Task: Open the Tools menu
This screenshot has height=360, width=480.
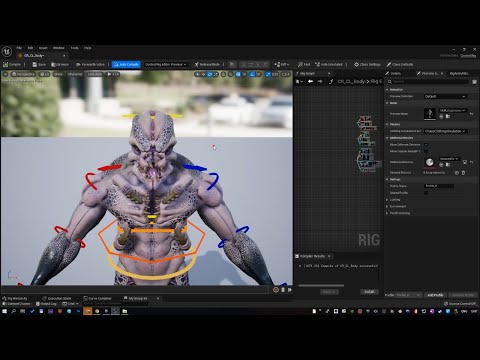Action: coord(75,48)
